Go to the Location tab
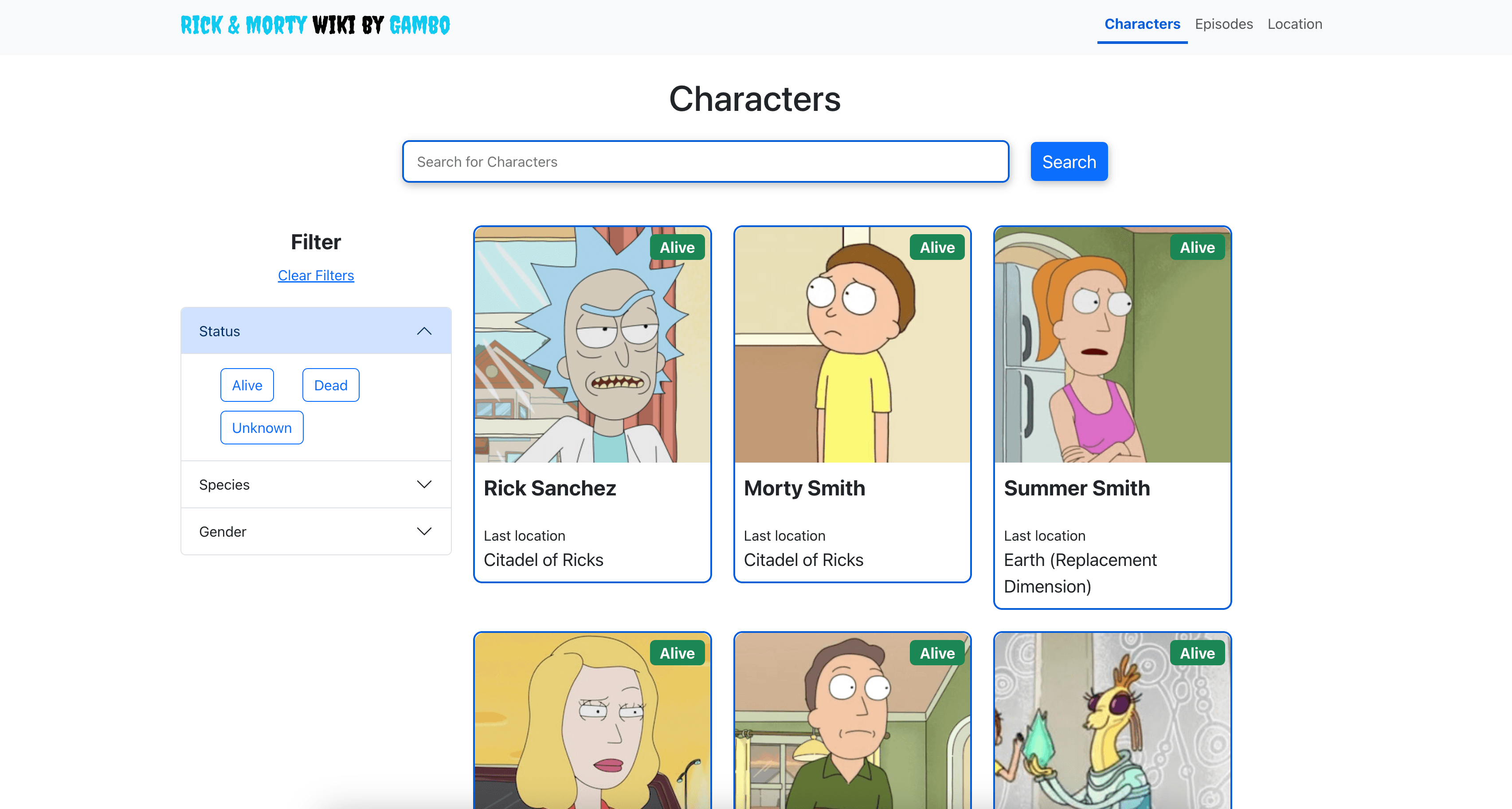The height and width of the screenshot is (809, 1512). click(1294, 24)
